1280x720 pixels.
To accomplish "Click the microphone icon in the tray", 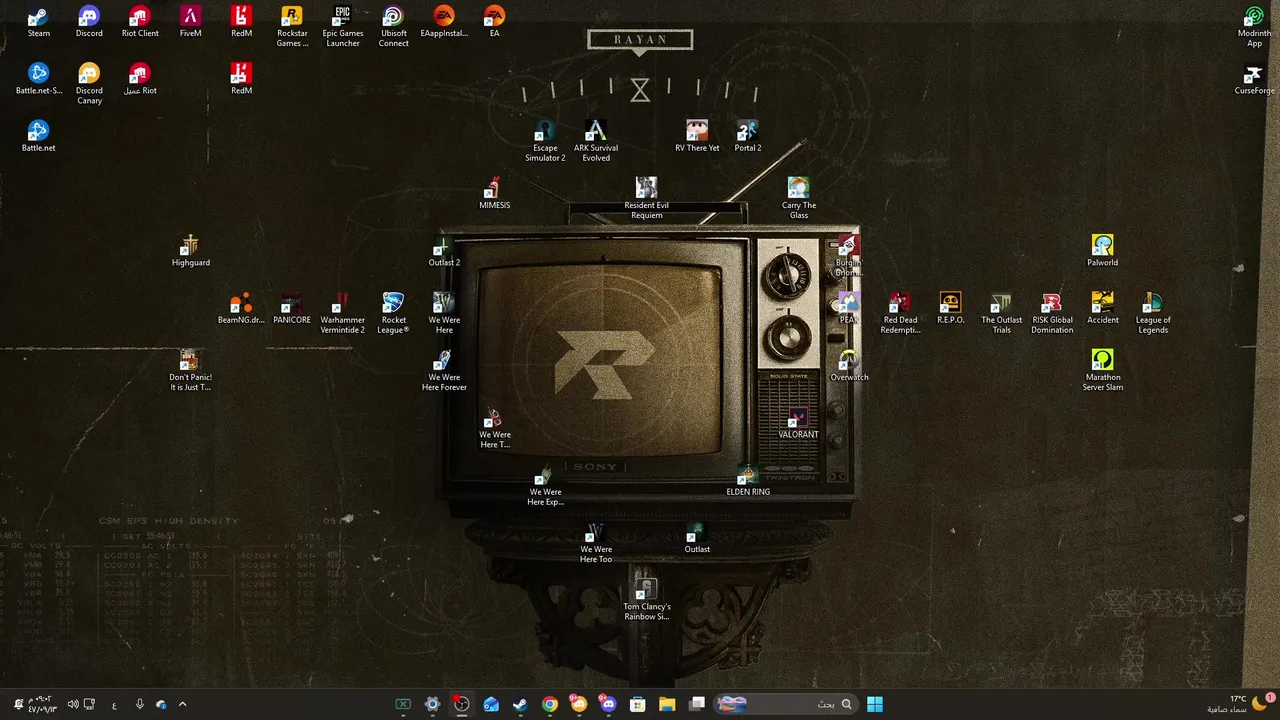I will pos(139,704).
